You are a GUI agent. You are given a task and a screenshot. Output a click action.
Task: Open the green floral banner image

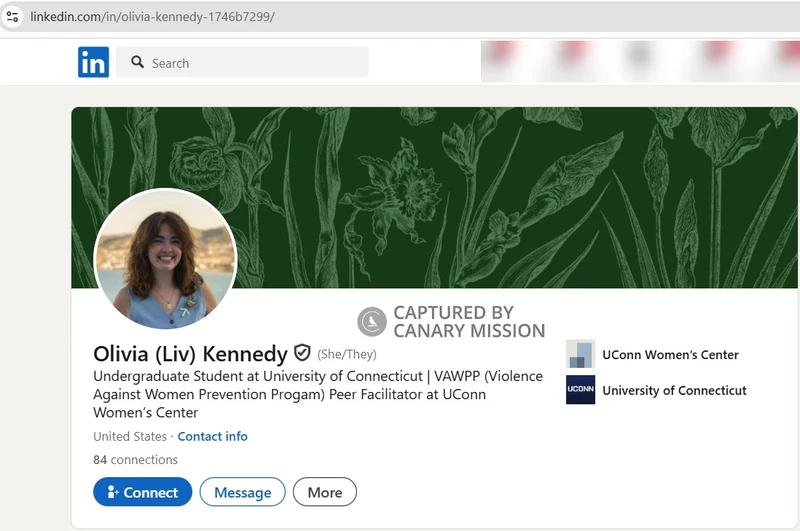pos(434,197)
